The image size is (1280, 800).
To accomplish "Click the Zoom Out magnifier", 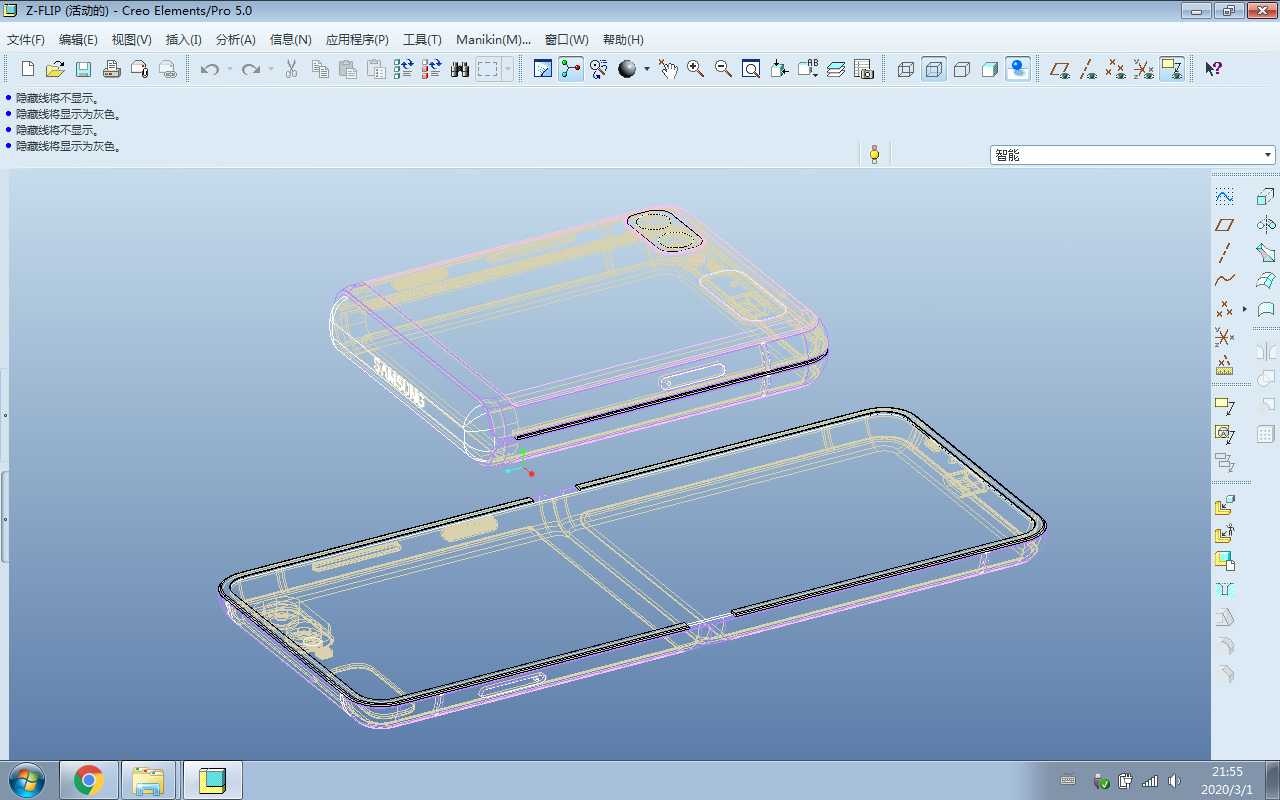I will (723, 69).
